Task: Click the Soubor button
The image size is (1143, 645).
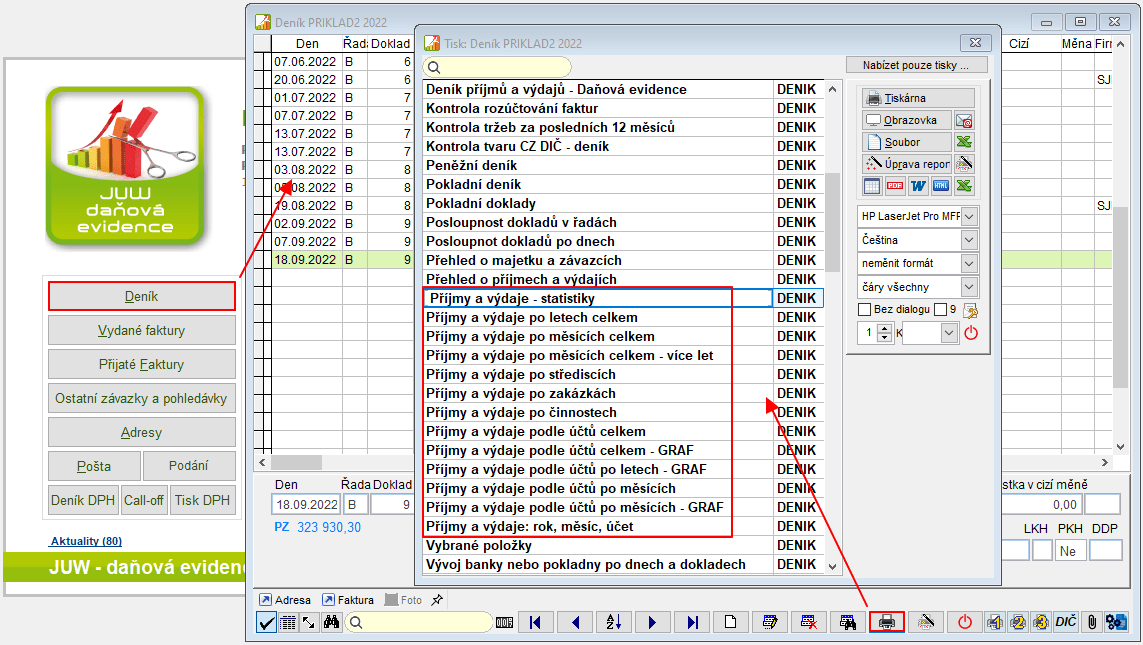Action: click(907, 142)
